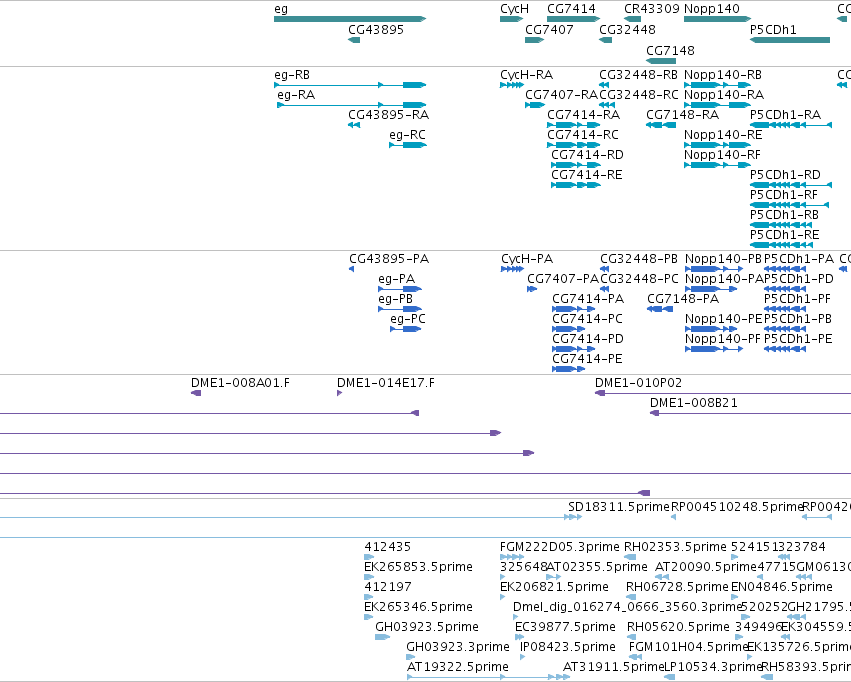Open protein CycH-PA
This screenshot has width=851, height=682.
tap(513, 269)
